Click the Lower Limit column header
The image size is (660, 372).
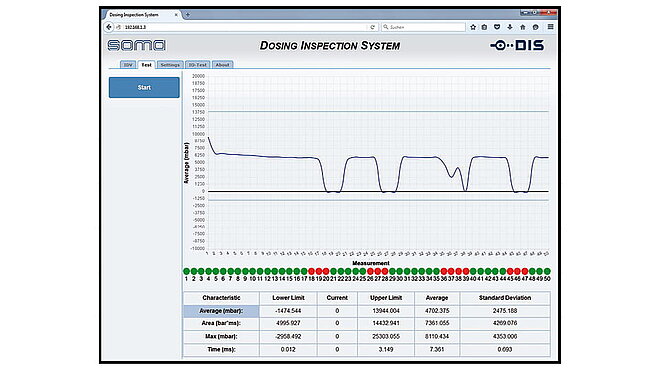288,298
